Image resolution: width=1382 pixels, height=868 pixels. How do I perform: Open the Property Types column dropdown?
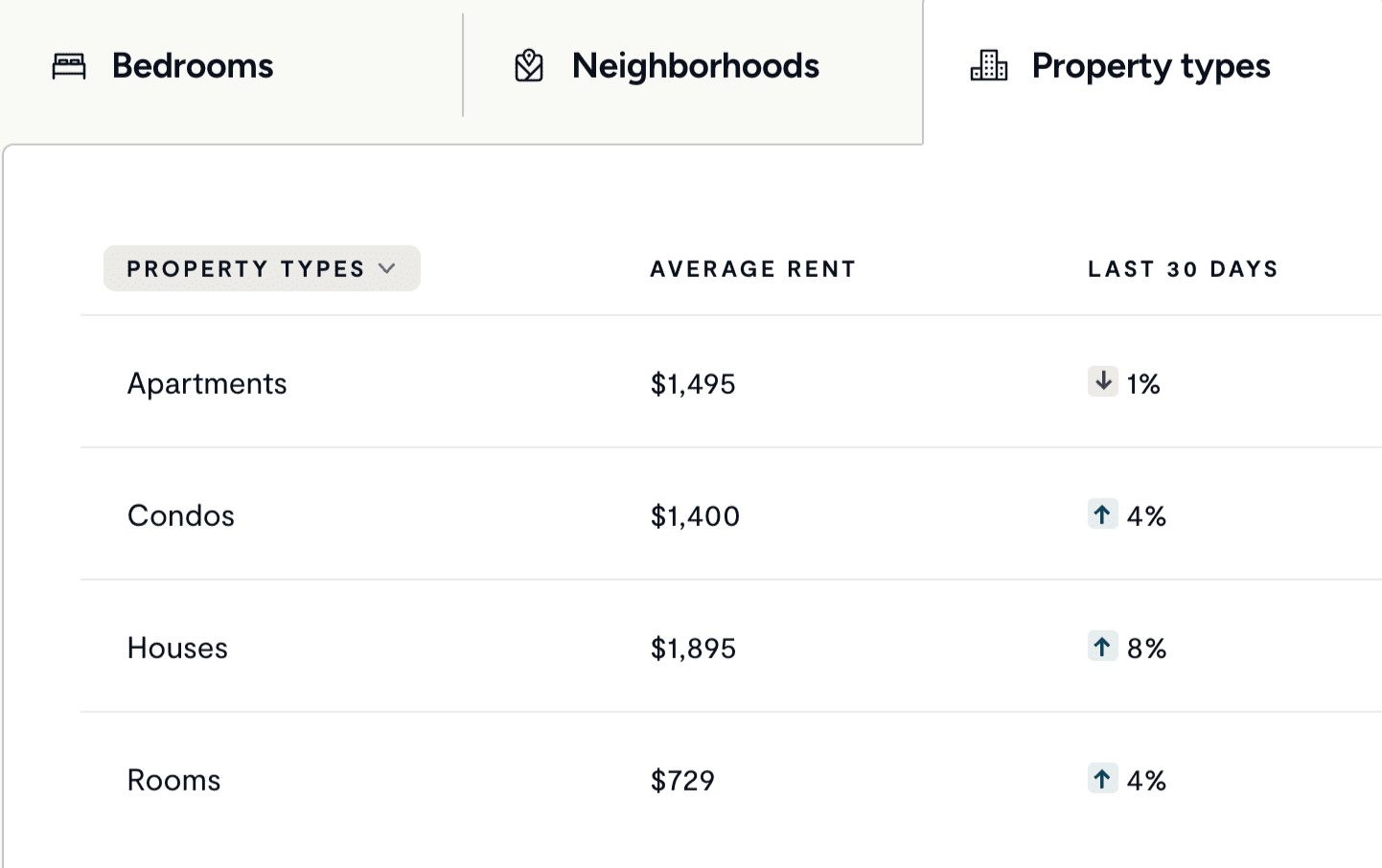(x=246, y=268)
